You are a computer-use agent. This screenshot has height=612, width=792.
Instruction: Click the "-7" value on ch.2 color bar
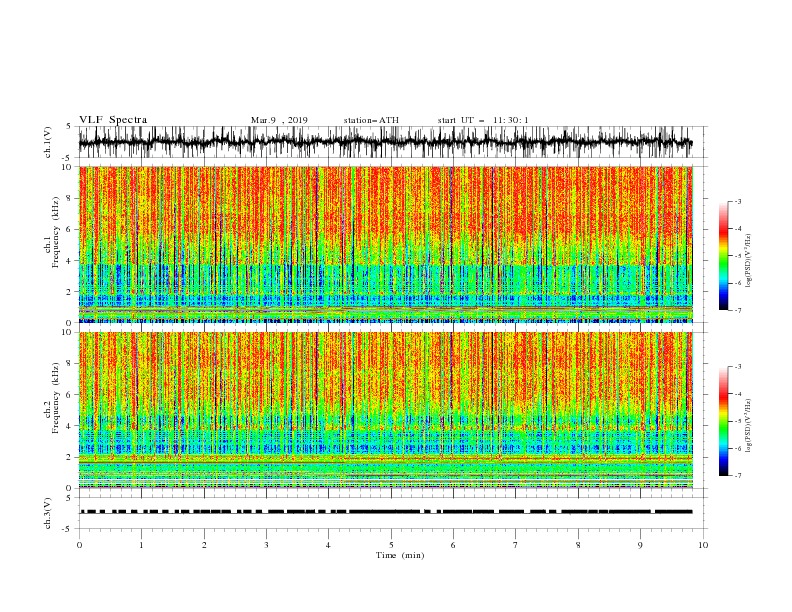coord(737,475)
